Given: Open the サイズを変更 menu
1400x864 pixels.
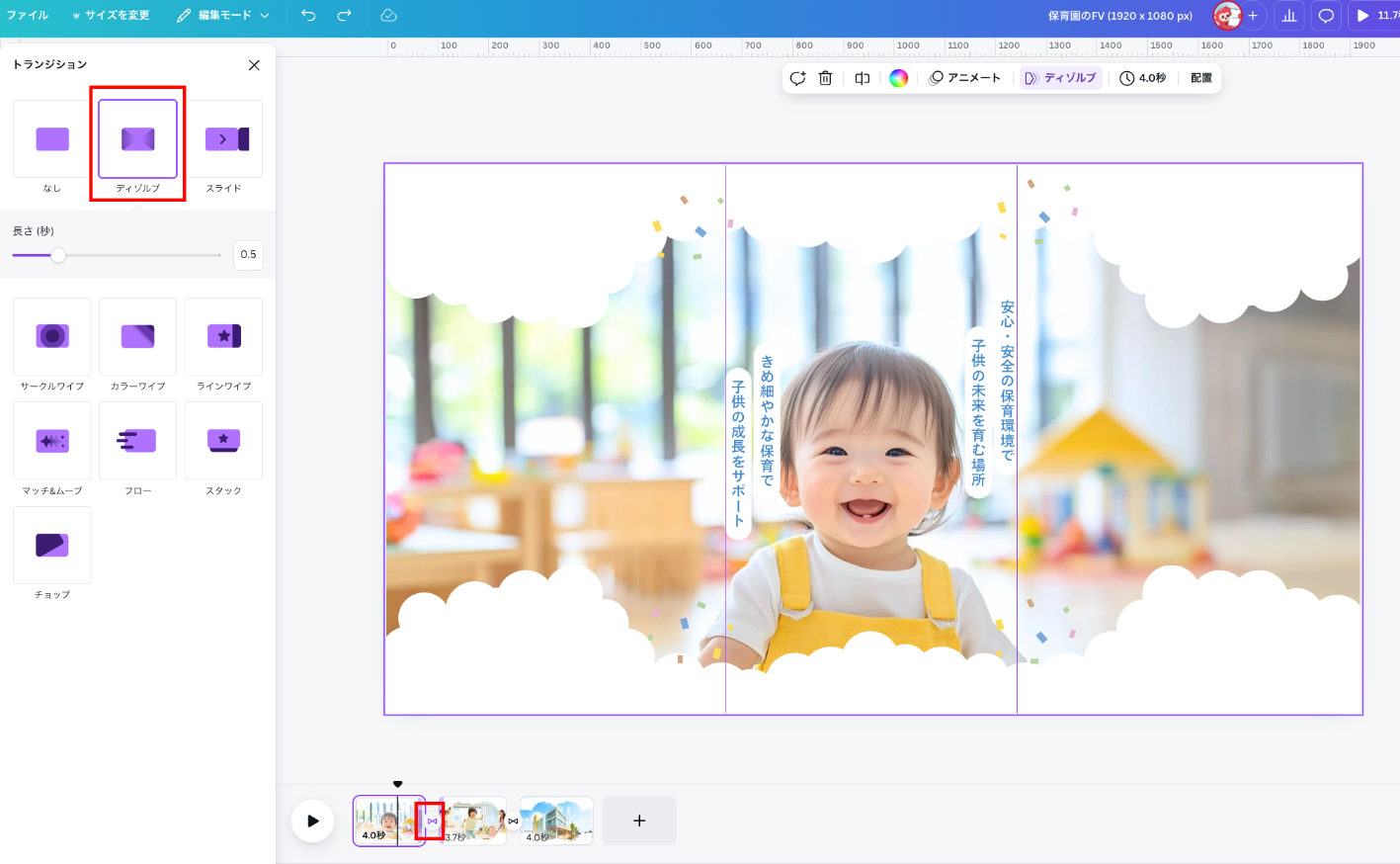Looking at the screenshot, I should [x=111, y=15].
